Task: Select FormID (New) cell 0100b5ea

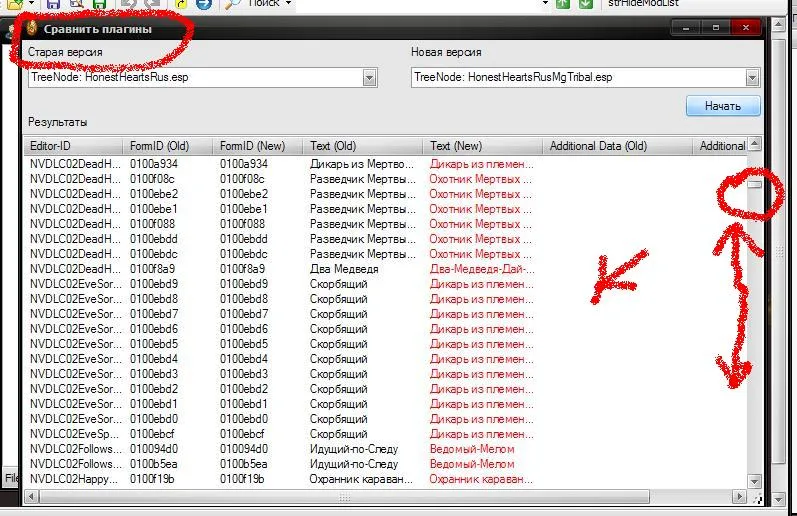Action: click(x=243, y=464)
